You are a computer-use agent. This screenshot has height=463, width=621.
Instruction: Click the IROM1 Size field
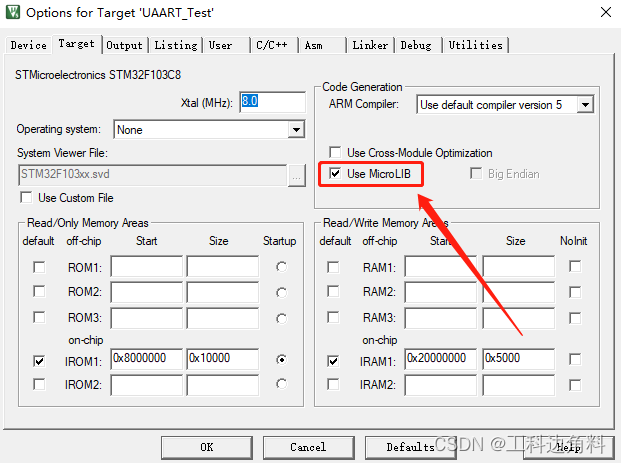pos(223,359)
